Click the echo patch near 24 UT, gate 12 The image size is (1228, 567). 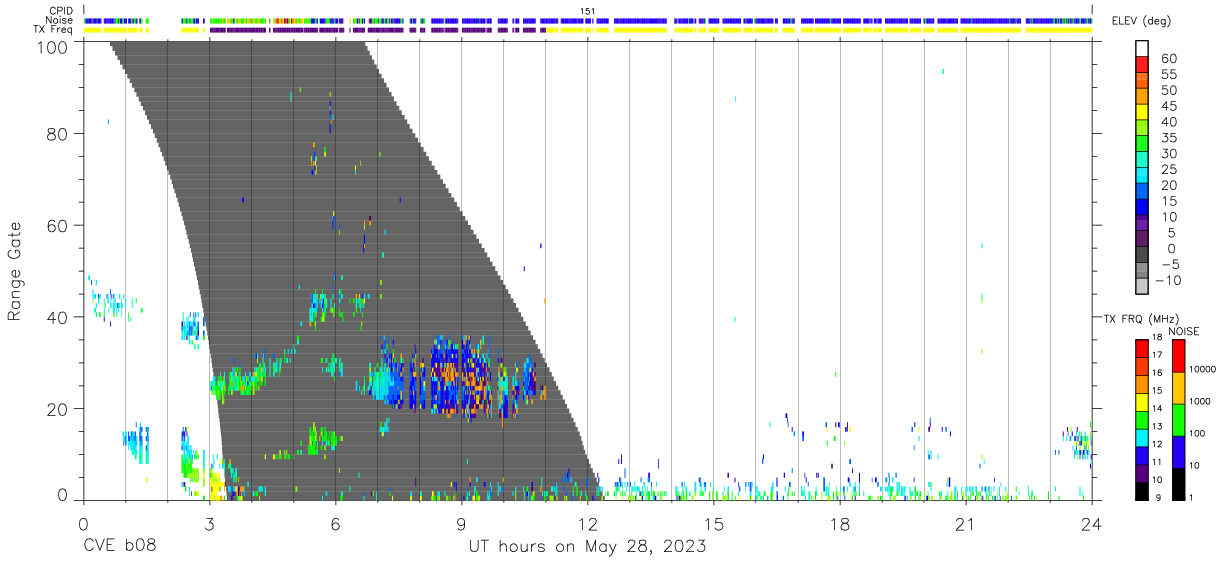(1078, 442)
